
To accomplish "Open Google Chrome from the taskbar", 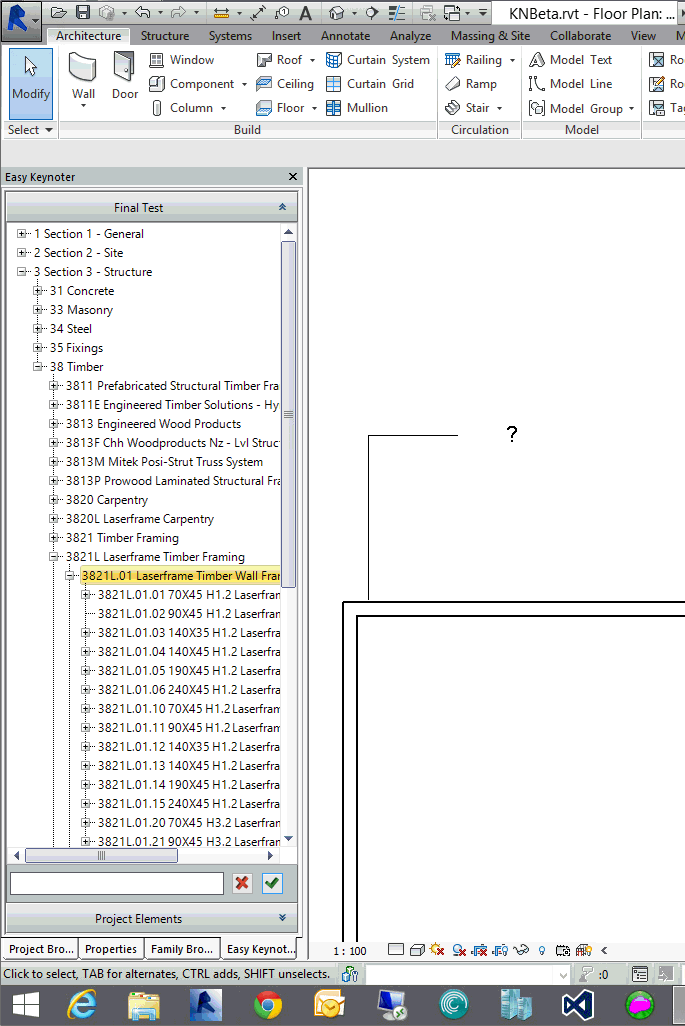I will pos(268,1004).
